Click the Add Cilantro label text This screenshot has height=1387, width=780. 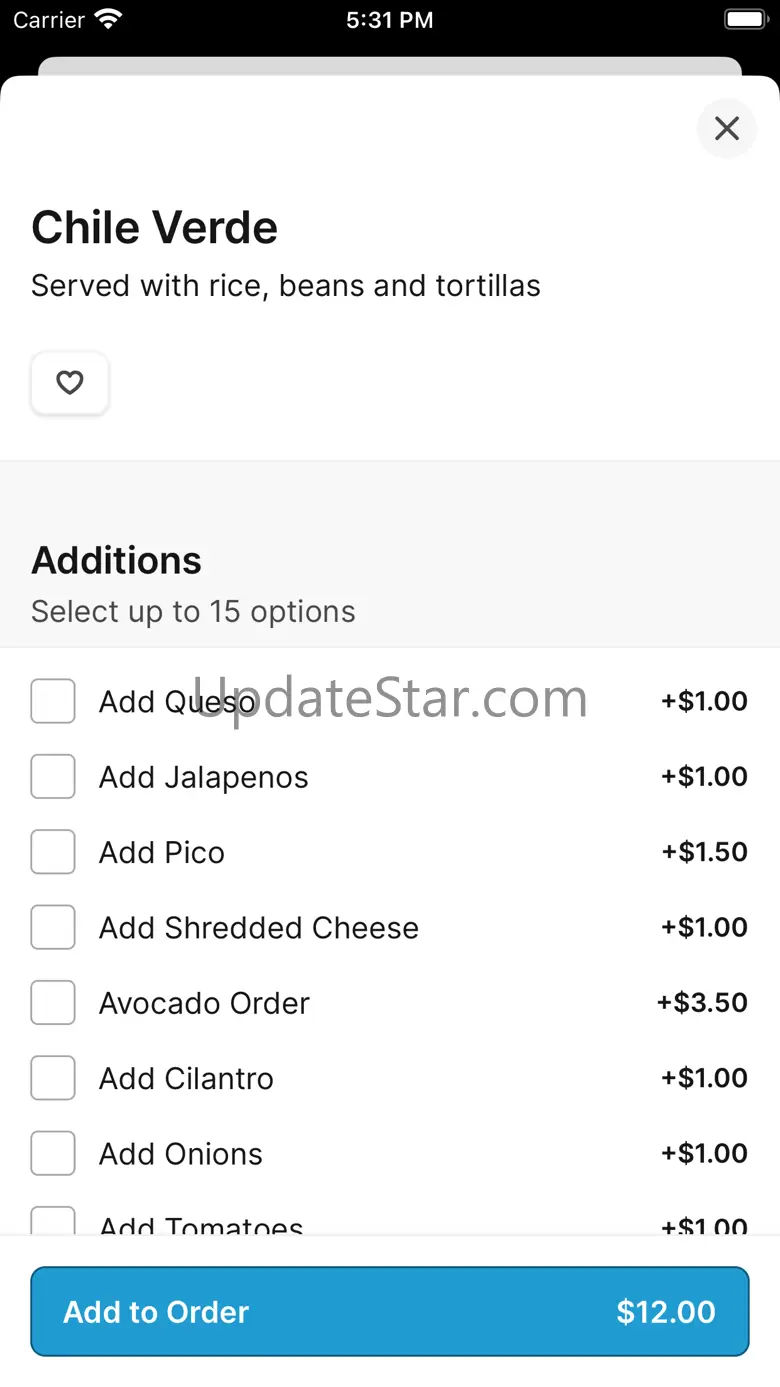pos(186,1079)
